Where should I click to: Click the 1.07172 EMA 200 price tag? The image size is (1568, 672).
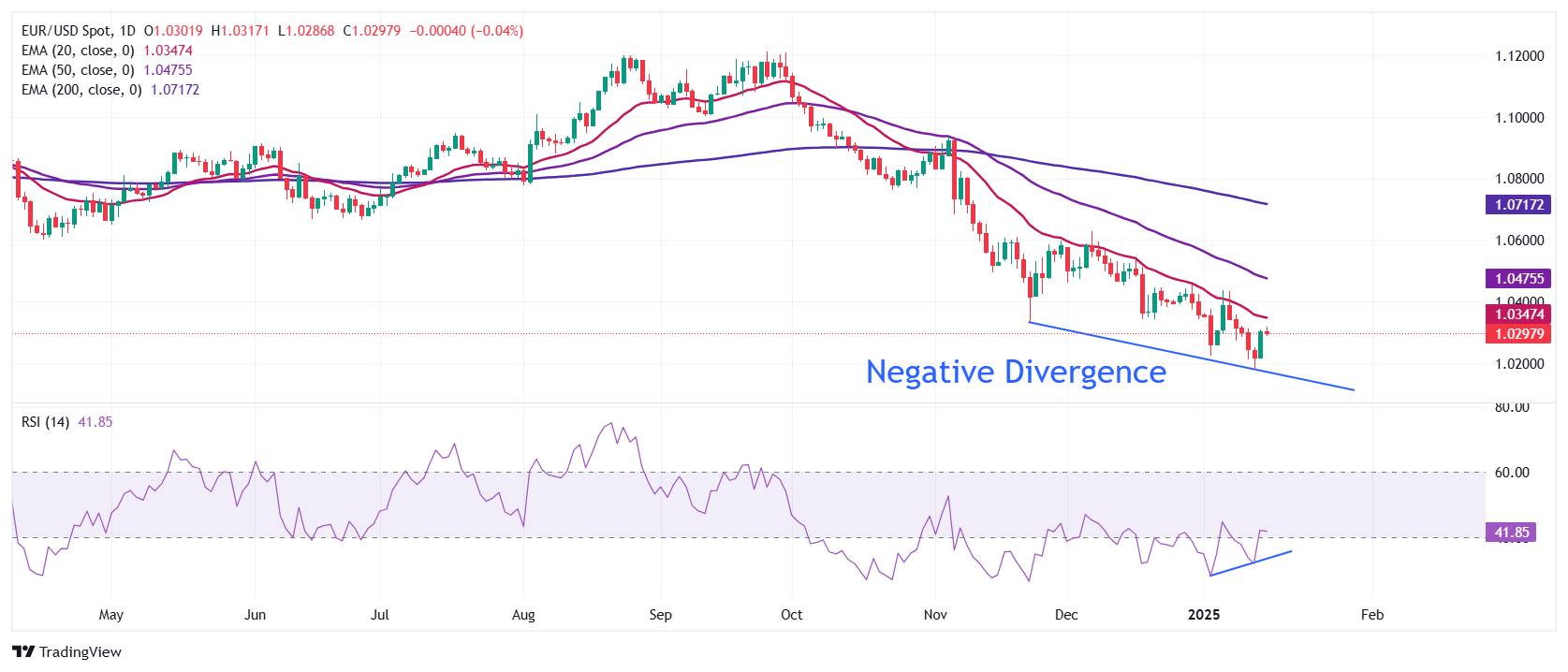1518,204
